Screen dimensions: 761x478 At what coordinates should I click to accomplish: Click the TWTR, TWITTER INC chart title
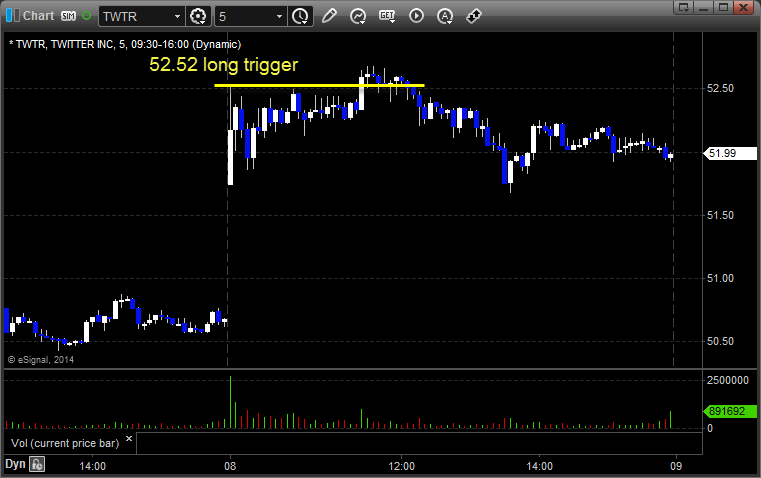(x=125, y=44)
